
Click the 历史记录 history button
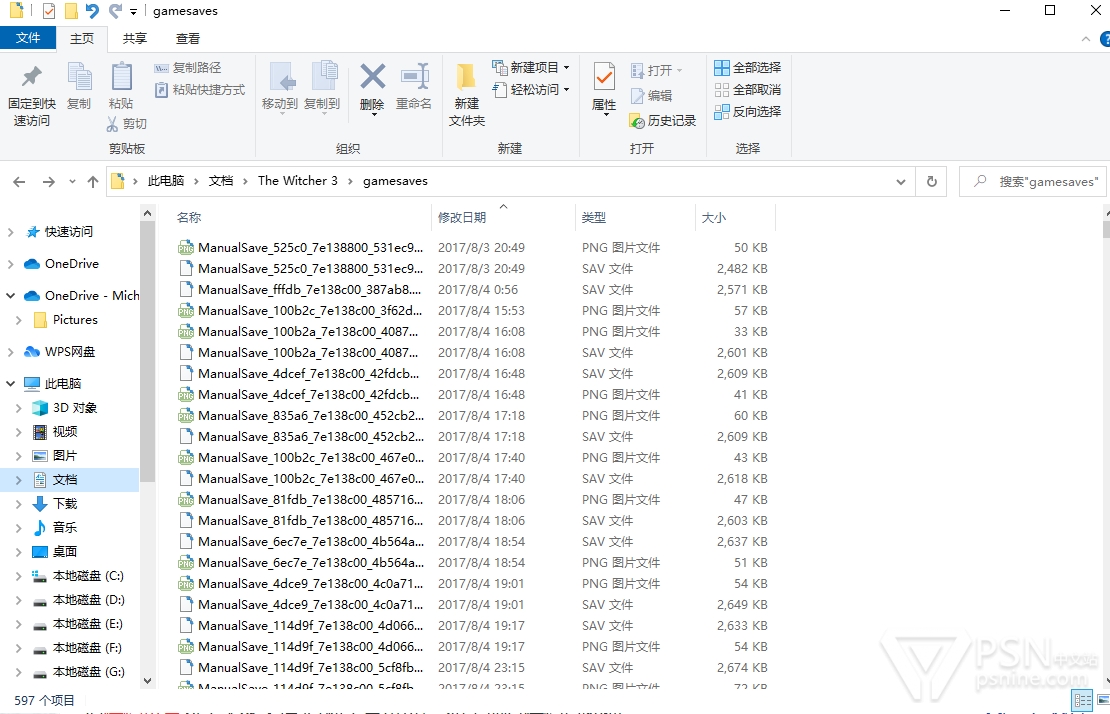tap(663, 121)
